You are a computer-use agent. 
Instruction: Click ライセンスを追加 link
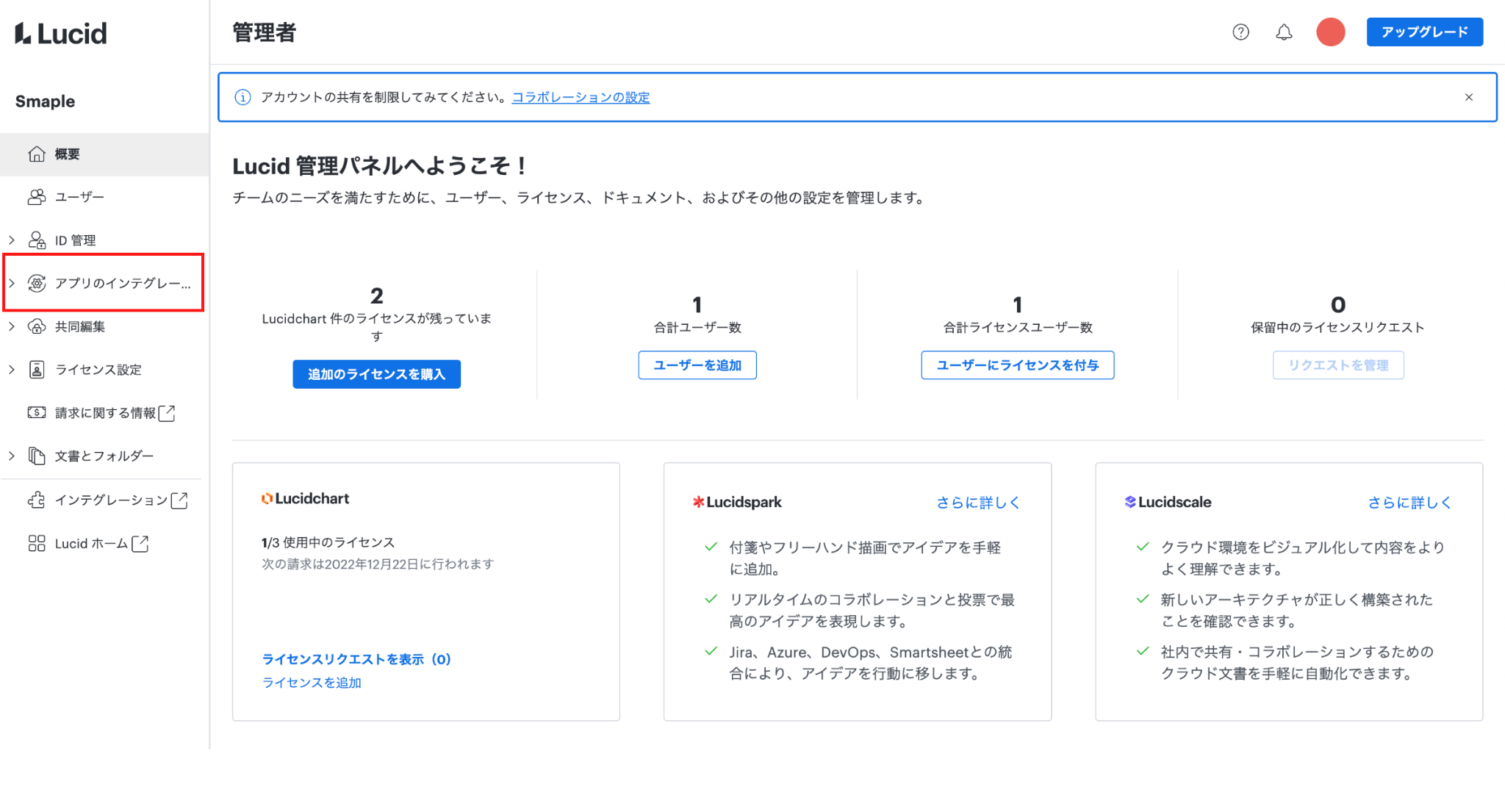(x=312, y=683)
